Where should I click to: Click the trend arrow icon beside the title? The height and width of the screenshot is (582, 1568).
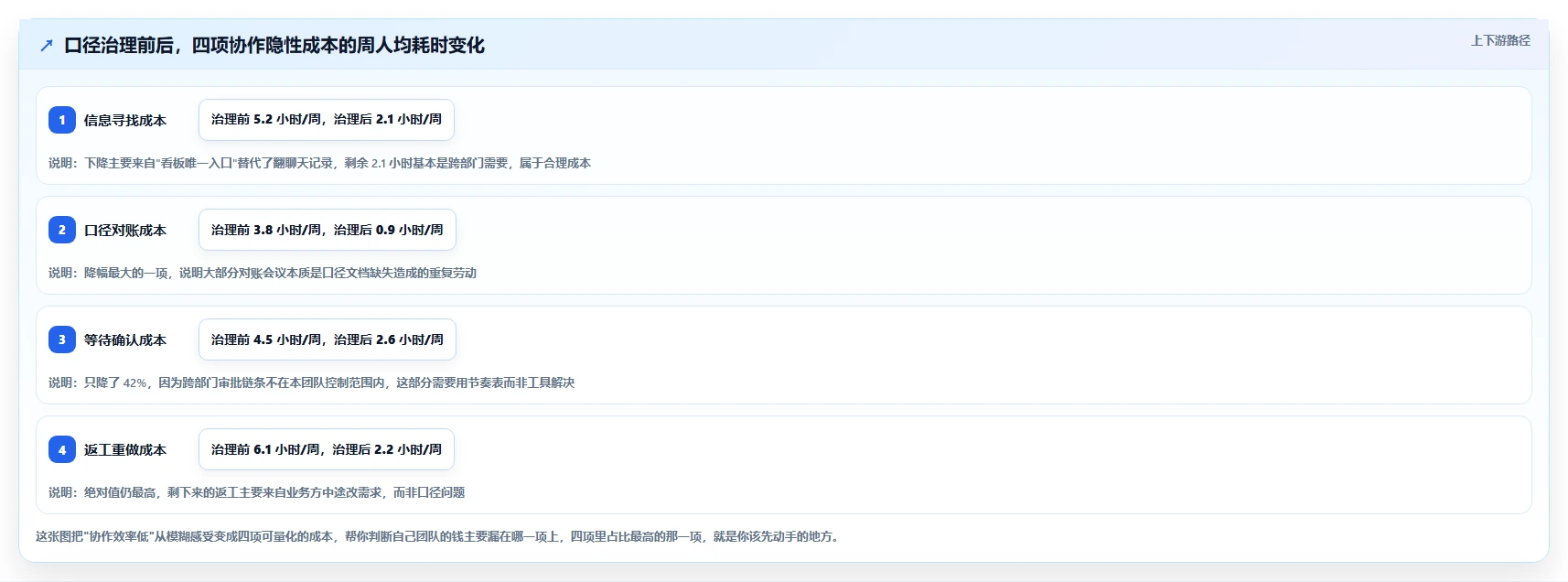[x=47, y=46]
